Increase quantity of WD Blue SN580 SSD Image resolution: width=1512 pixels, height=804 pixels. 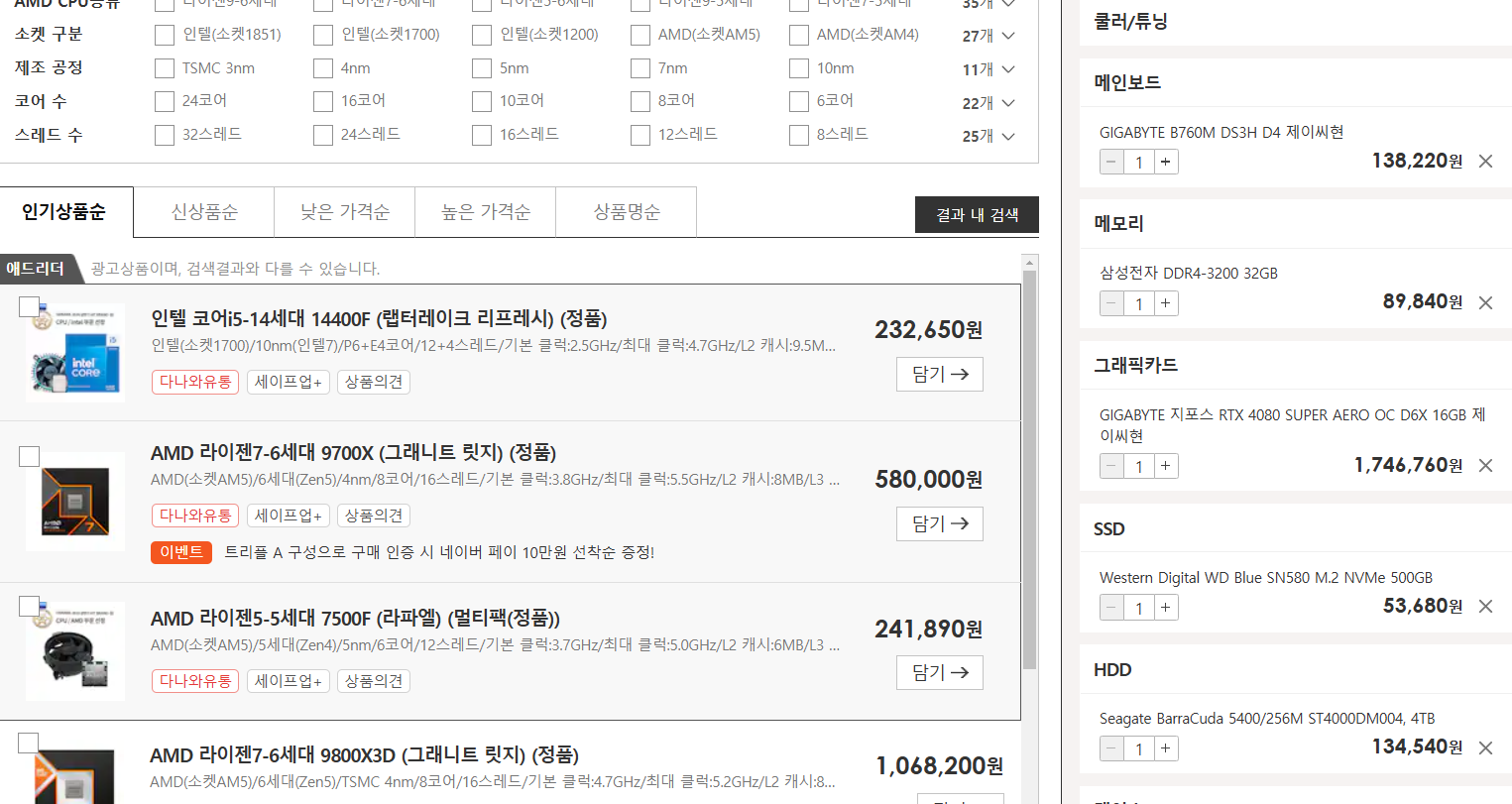click(x=1166, y=608)
